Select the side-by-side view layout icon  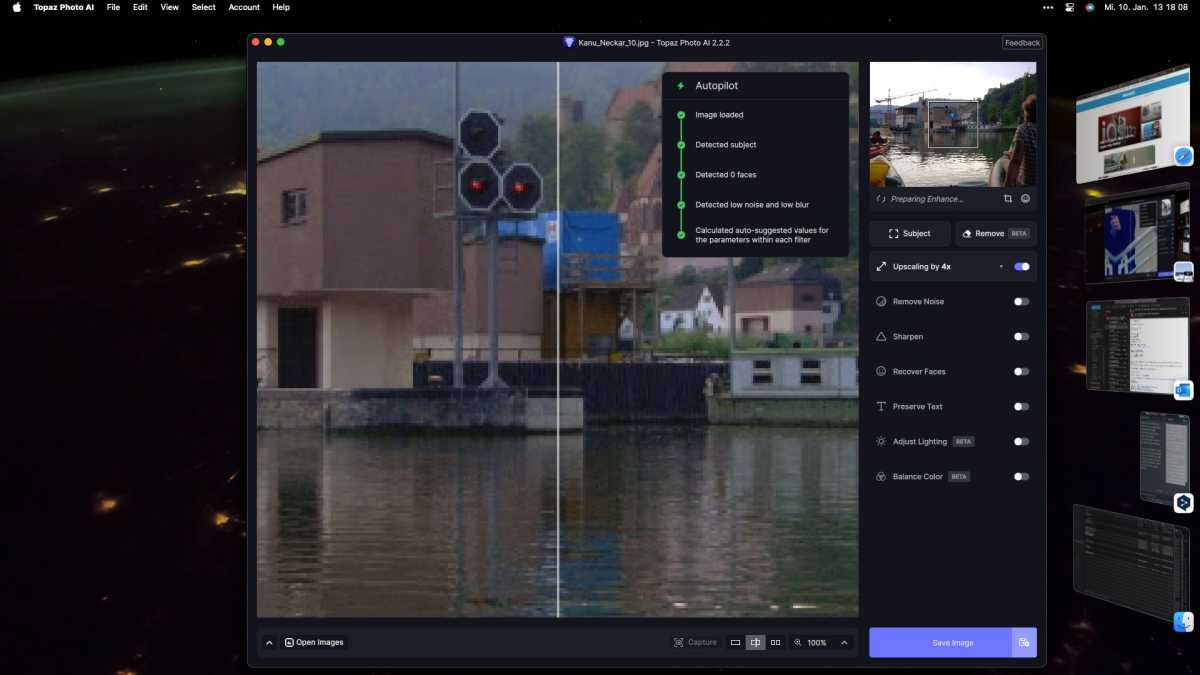(775, 642)
